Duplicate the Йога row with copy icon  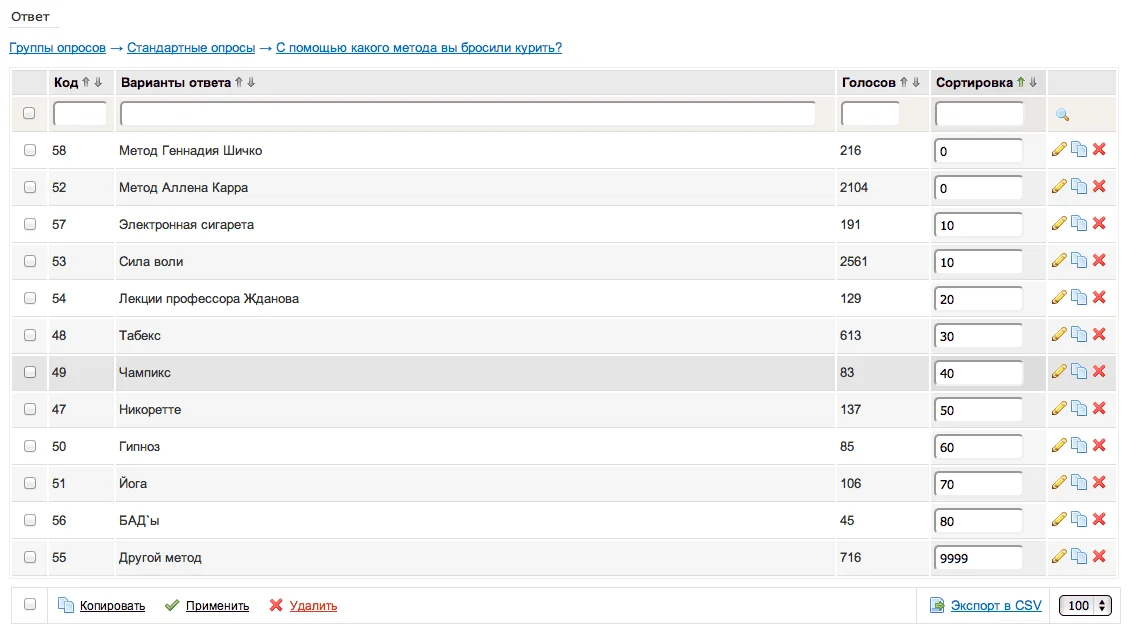1079,483
